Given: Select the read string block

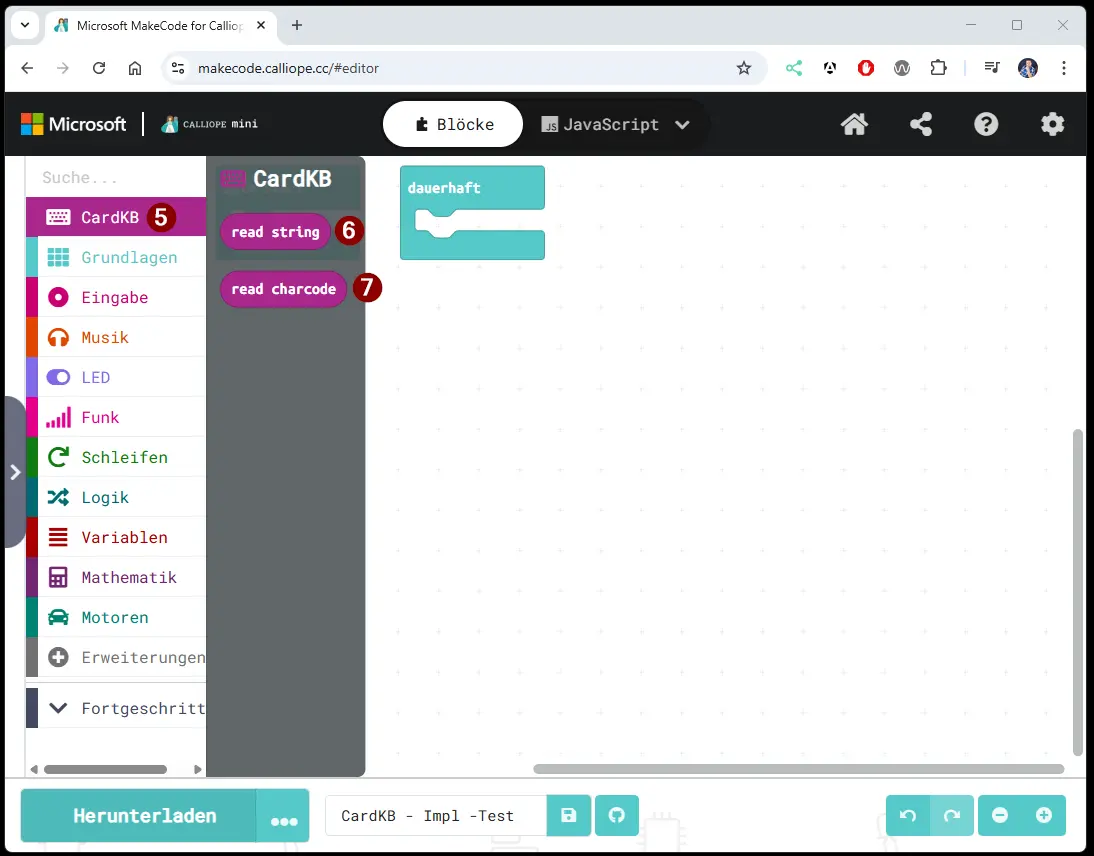Looking at the screenshot, I should [275, 232].
